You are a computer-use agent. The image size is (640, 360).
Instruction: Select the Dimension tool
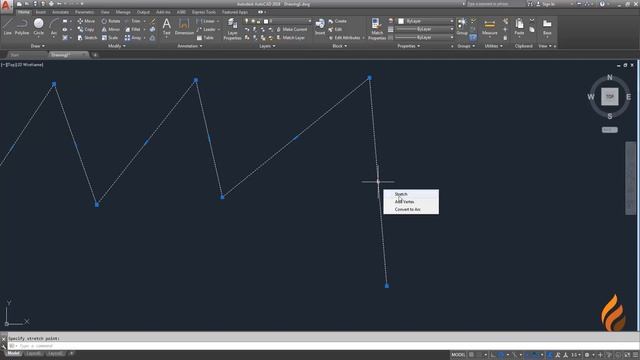[x=184, y=27]
